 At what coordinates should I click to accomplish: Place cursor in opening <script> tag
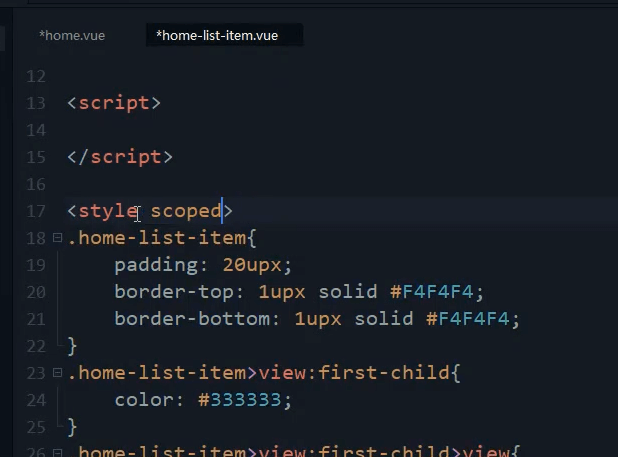114,103
